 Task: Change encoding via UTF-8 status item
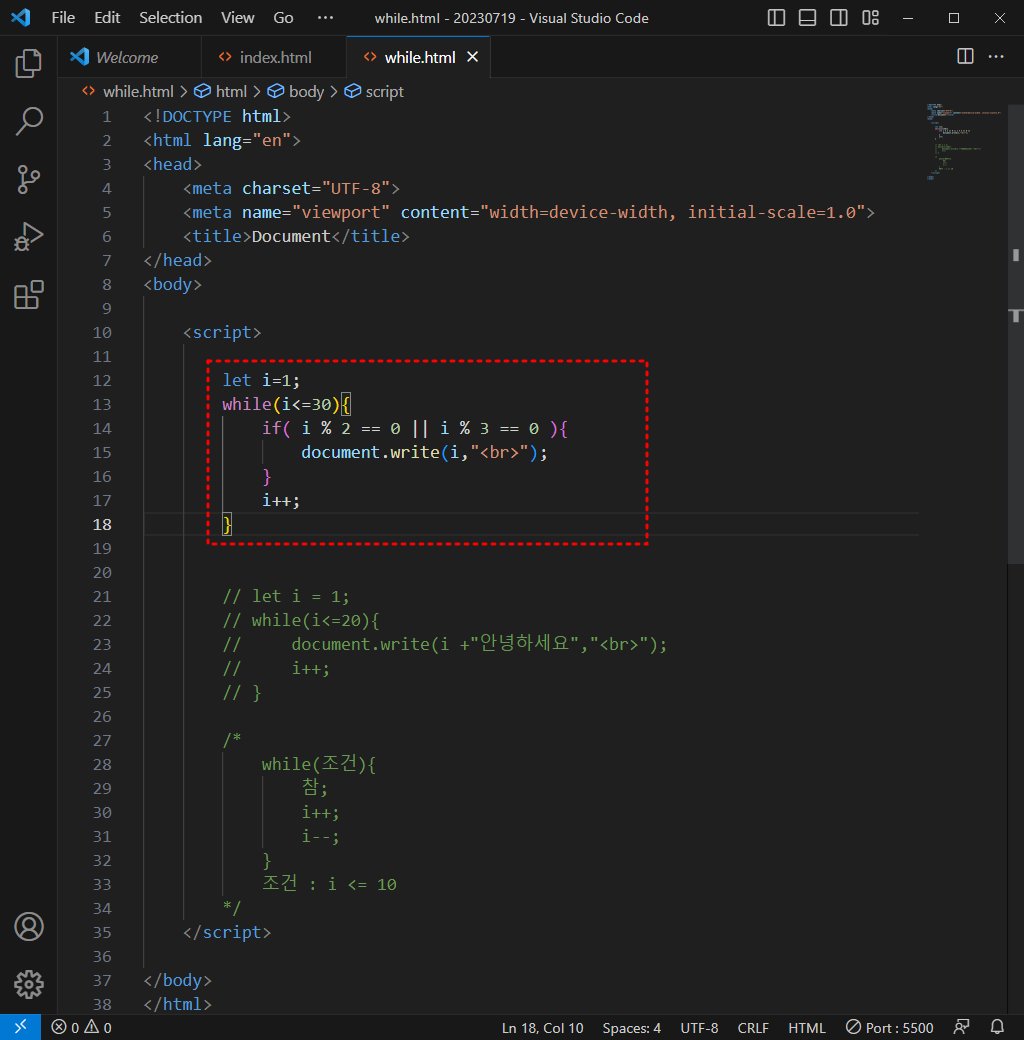pos(699,1027)
